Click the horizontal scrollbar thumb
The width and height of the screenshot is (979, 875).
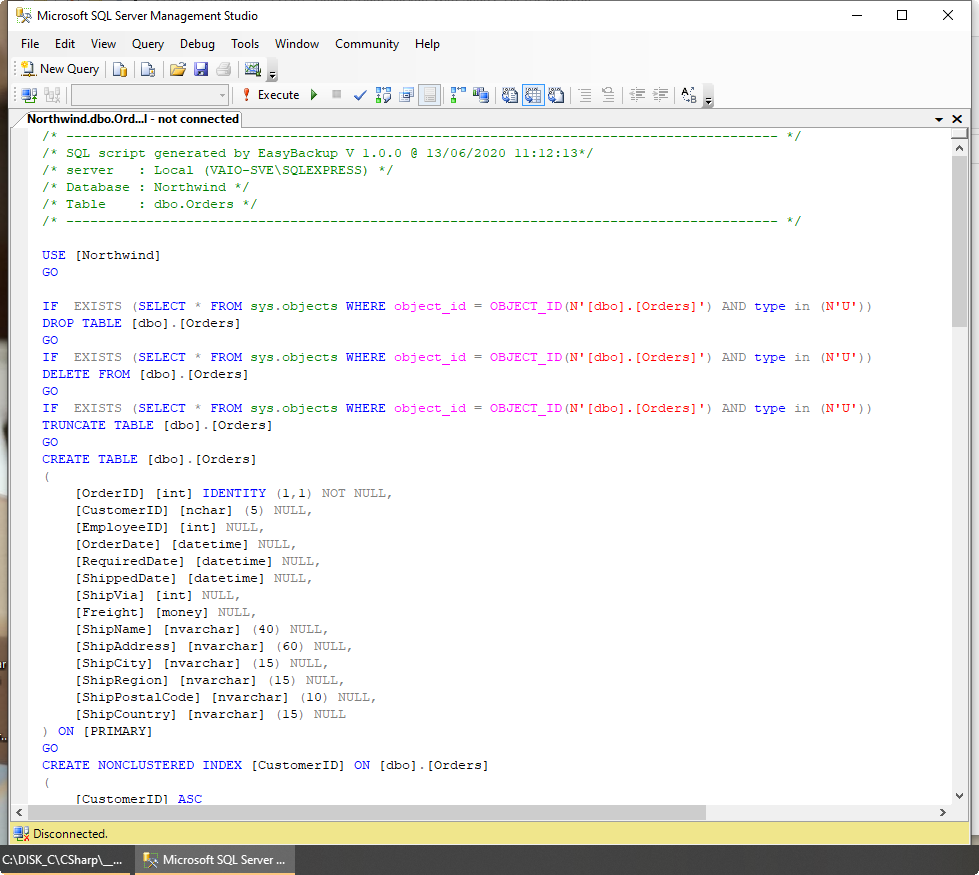coord(367,813)
